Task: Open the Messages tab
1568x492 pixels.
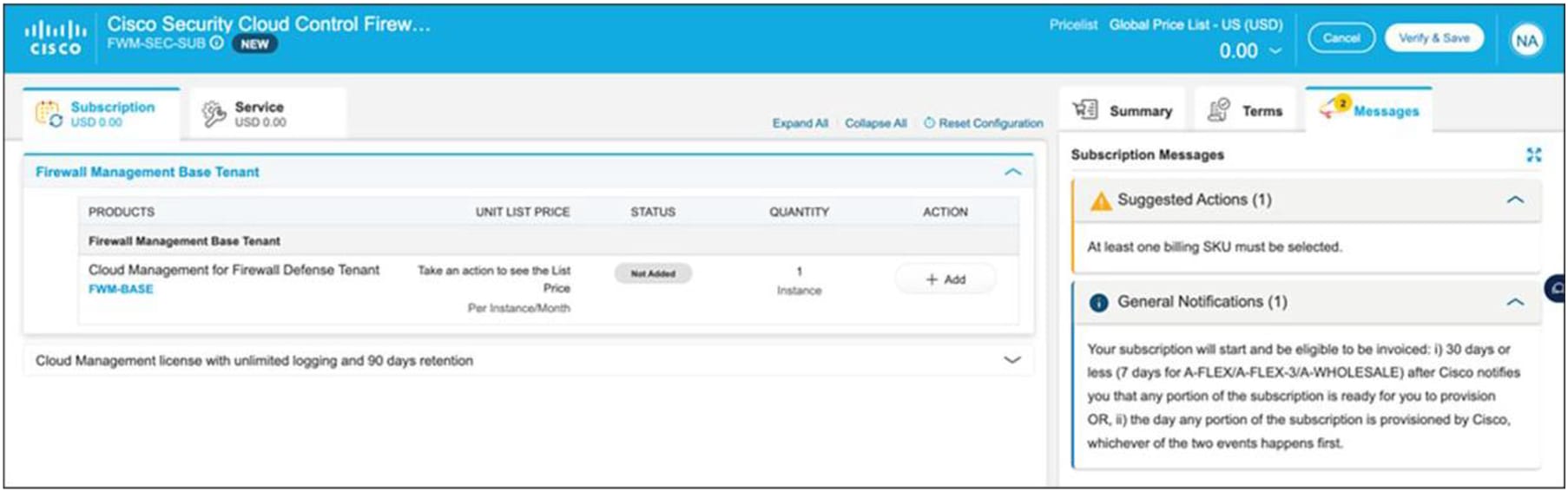Action: click(1368, 111)
